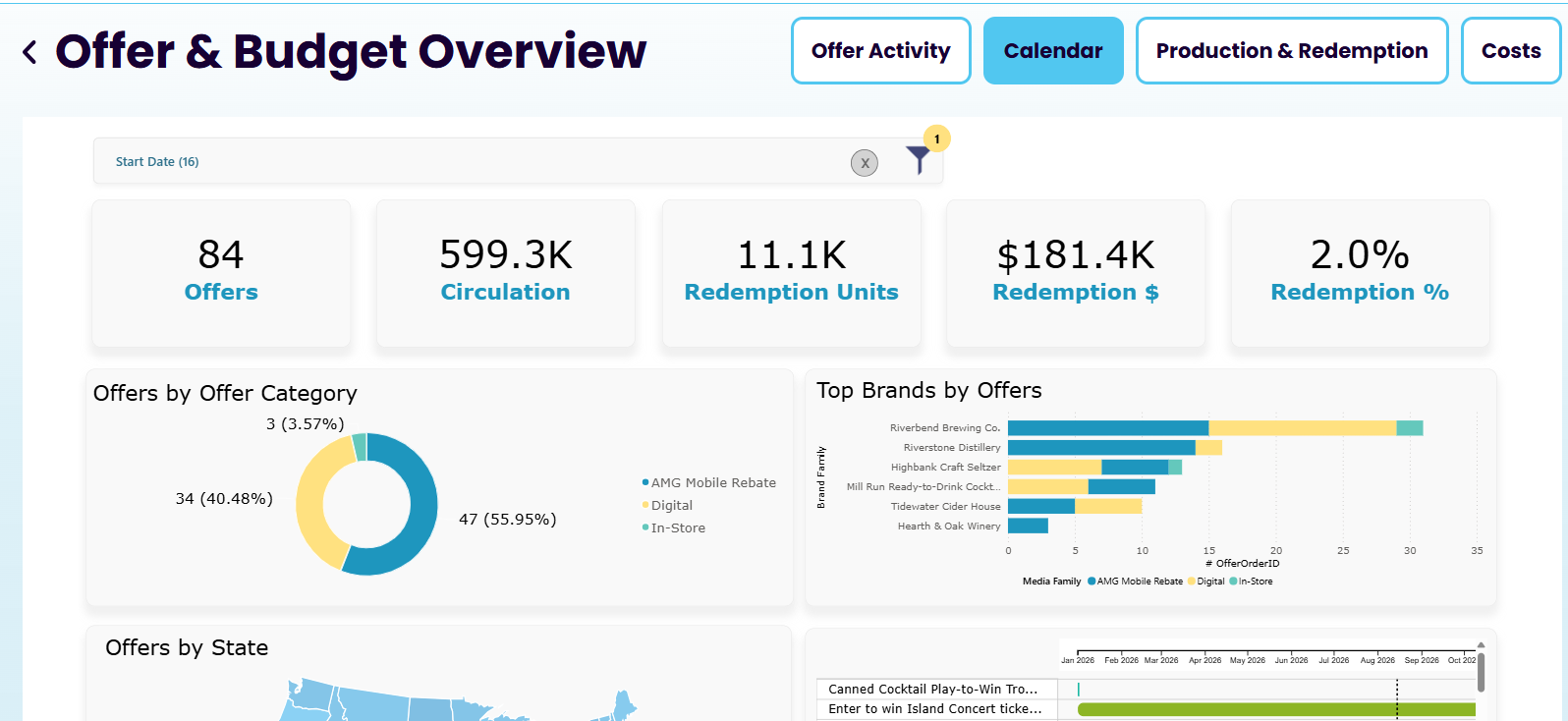Select the Hearth & Oak Winery axis label

[949, 526]
